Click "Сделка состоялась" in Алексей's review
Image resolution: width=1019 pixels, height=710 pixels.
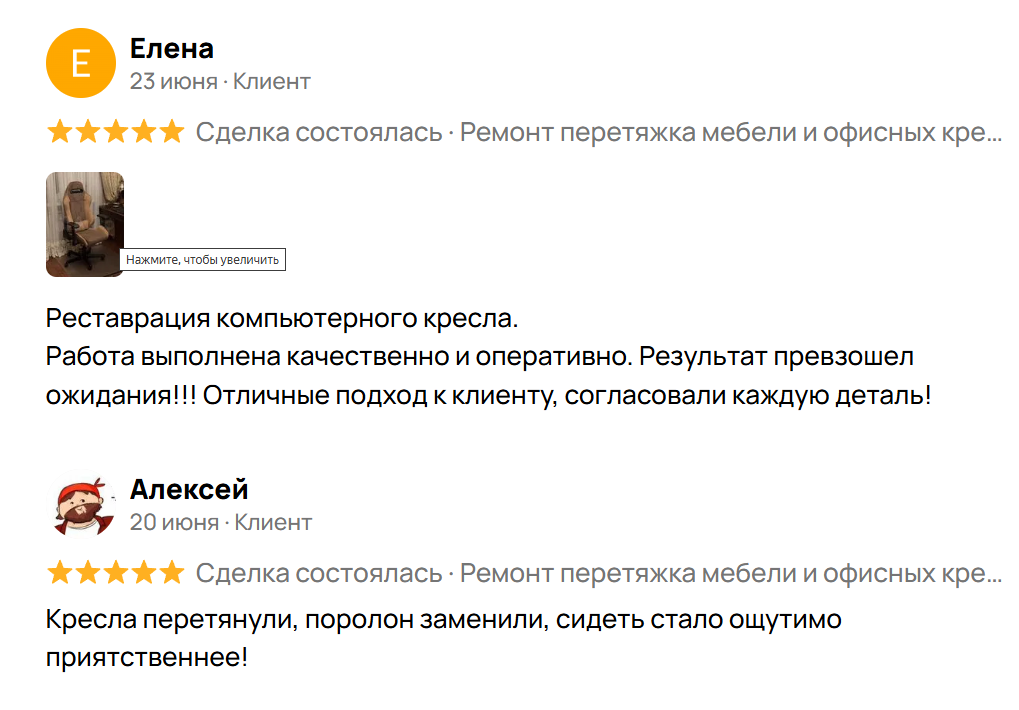[x=319, y=573]
